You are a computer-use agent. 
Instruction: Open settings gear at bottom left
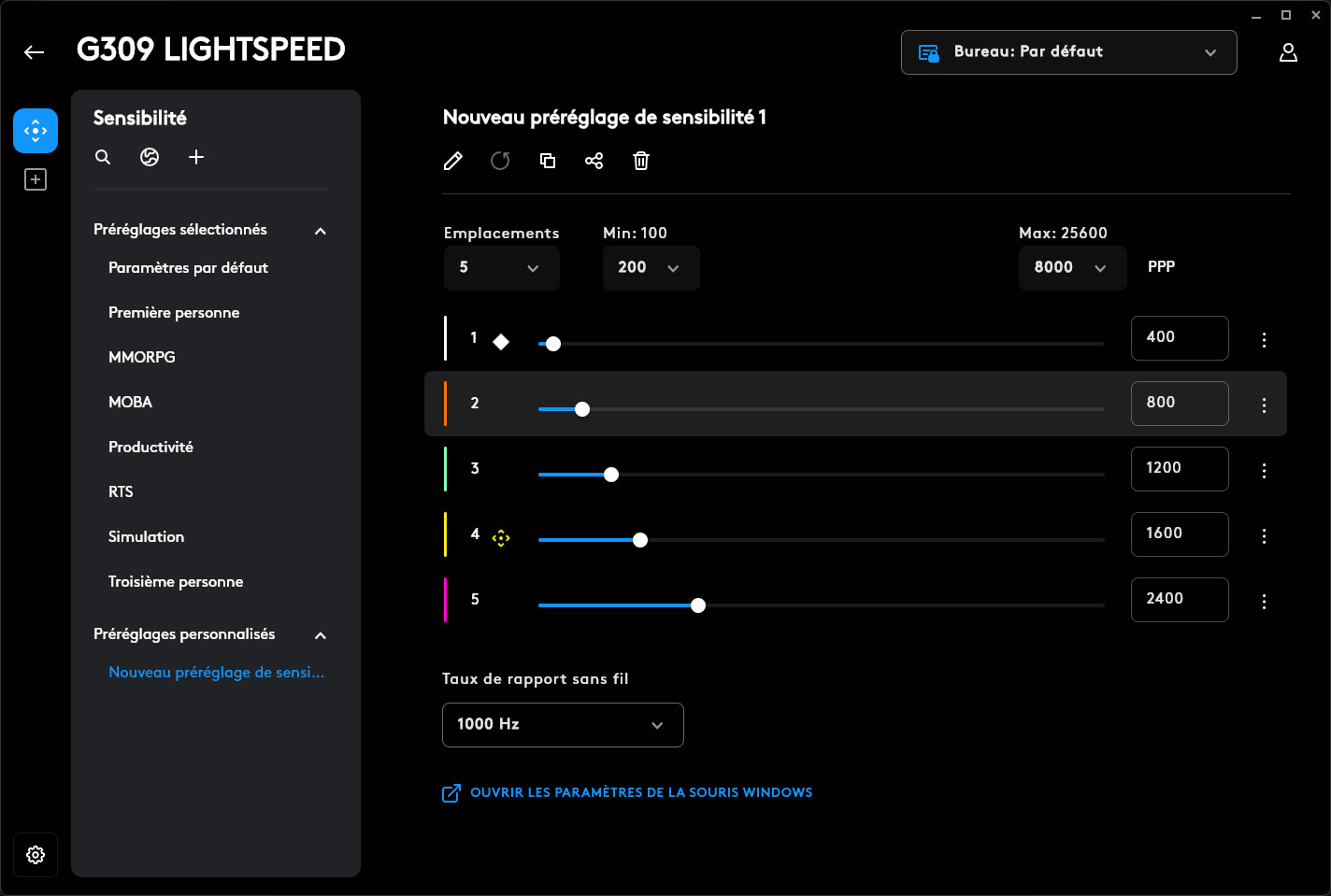tap(36, 855)
